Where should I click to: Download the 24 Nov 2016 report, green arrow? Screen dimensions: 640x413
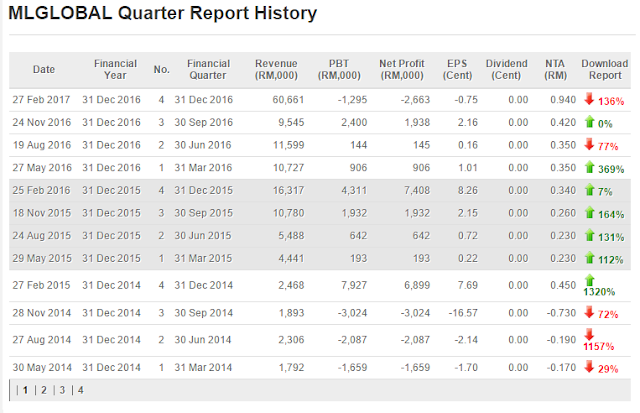(x=589, y=122)
